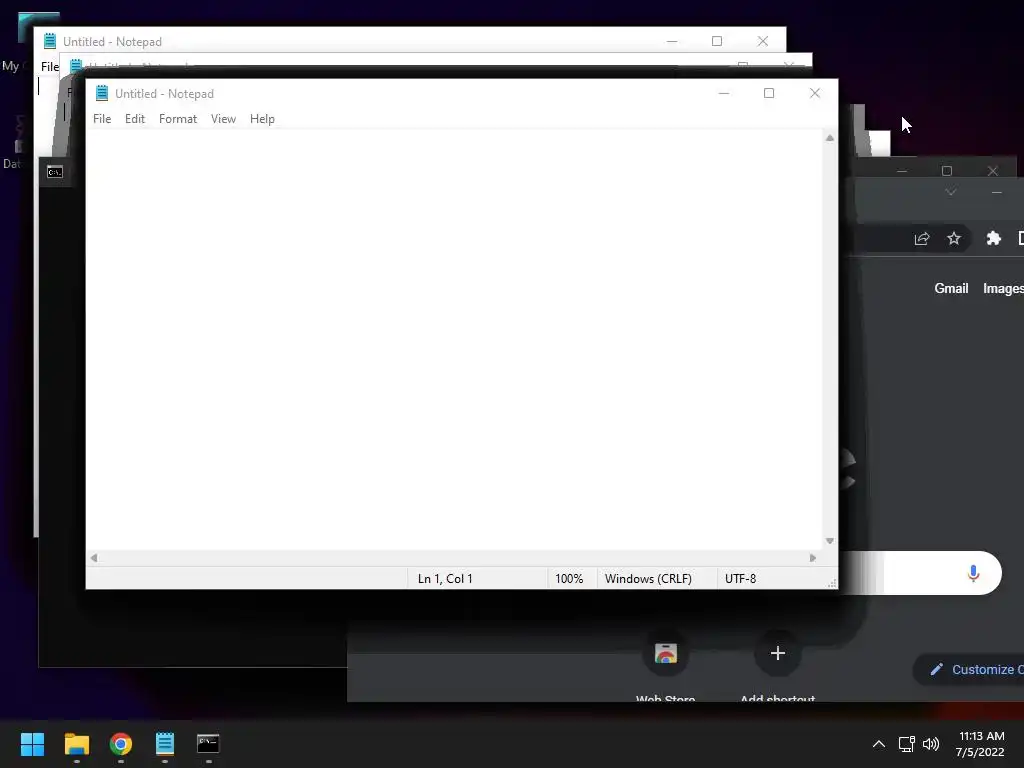Click Command Prompt window title icon
This screenshot has width=1024, height=768.
point(55,172)
